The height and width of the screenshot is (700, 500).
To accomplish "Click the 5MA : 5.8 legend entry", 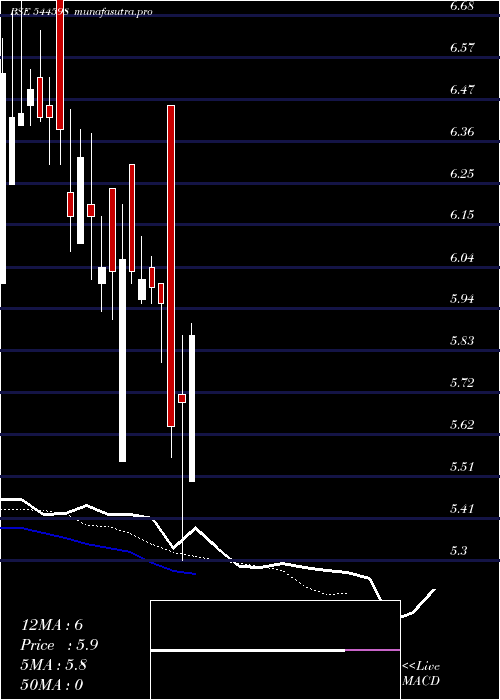I will coord(54,665).
